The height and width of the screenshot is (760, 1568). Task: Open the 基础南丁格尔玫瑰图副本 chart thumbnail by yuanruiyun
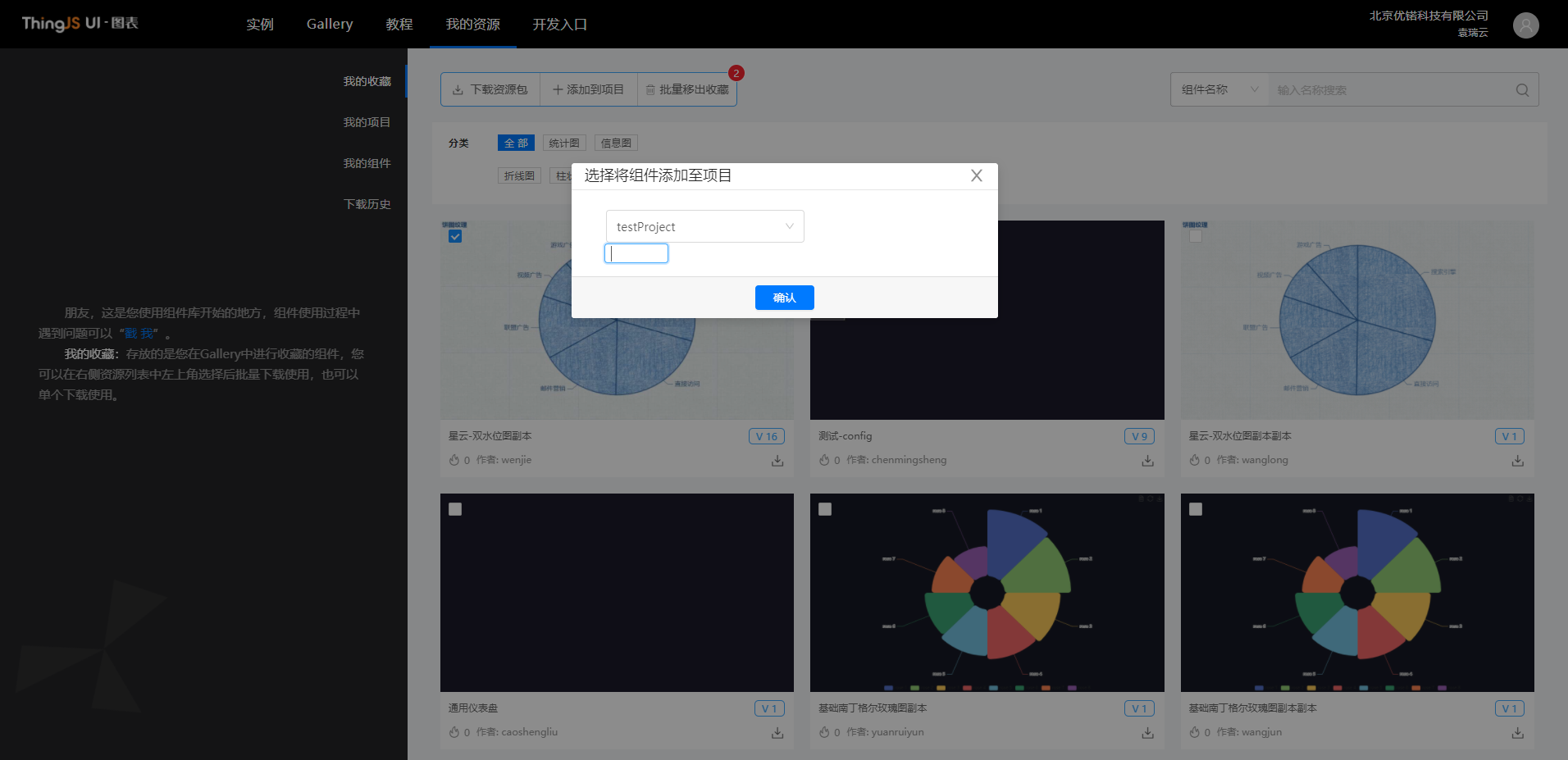[x=987, y=593]
